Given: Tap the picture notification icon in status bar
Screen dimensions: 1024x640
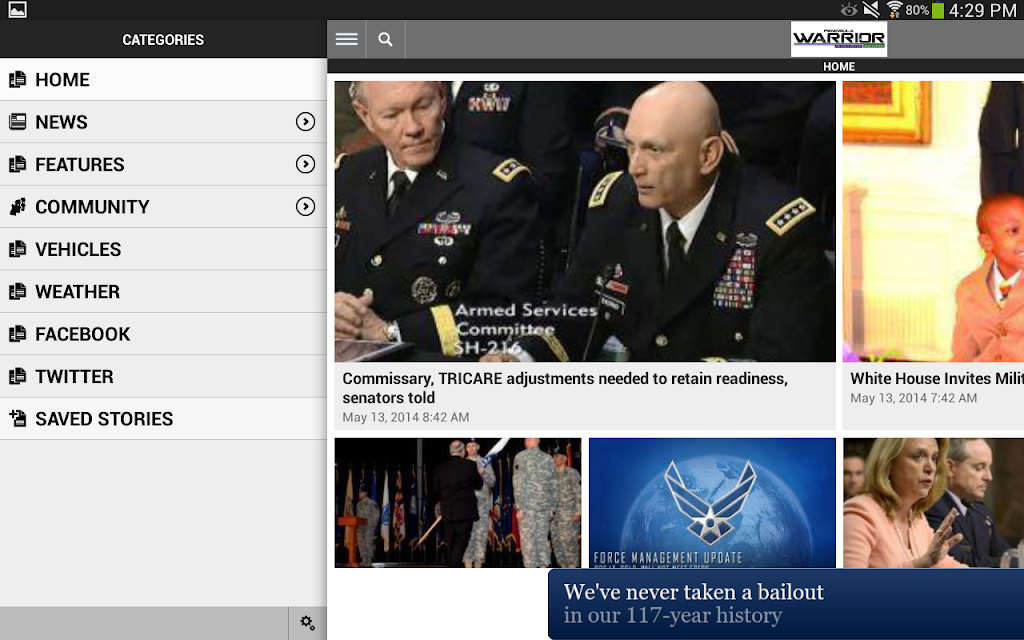Looking at the screenshot, I should (18, 10).
